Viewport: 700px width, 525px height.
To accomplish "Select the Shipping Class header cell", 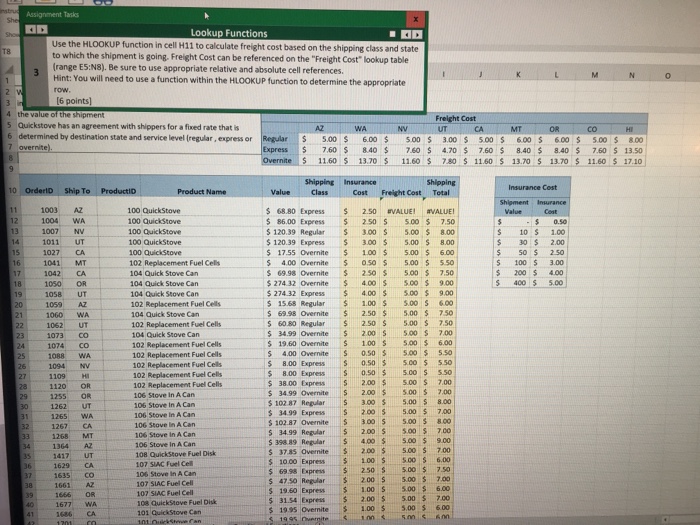I will (x=319, y=187).
